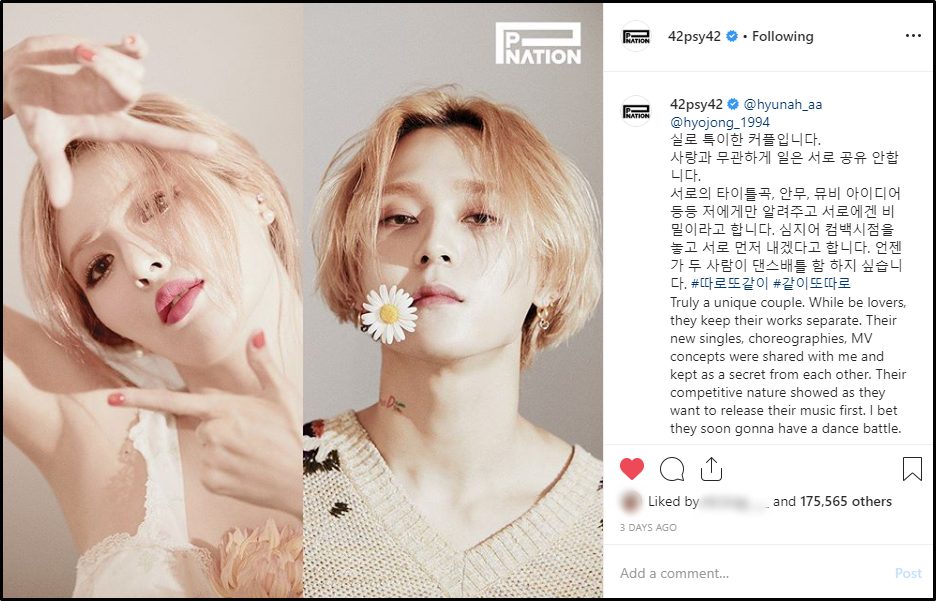Click the blurred liker avatar thumbnail
The height and width of the screenshot is (601, 936).
[x=631, y=501]
